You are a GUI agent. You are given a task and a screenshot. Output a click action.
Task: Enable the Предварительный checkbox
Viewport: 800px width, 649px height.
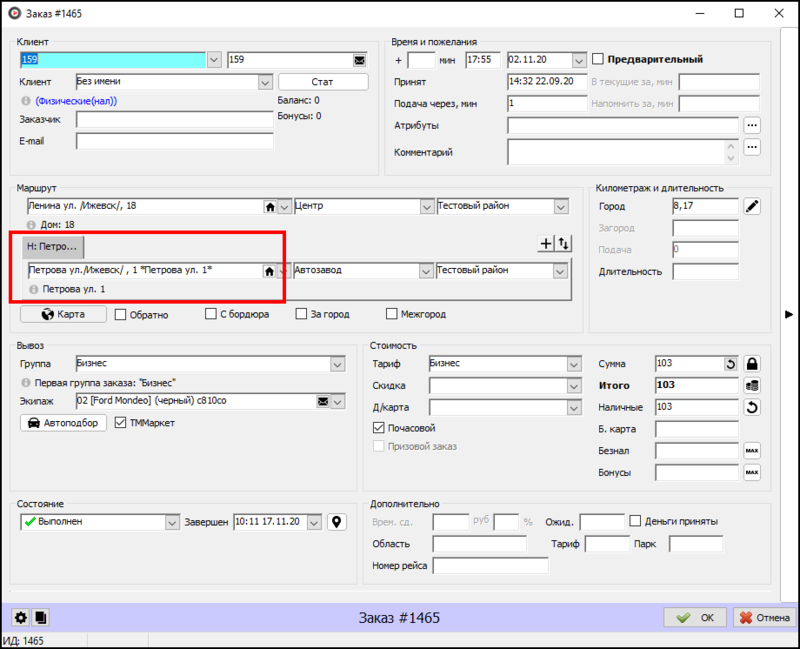pyautogui.click(x=598, y=59)
